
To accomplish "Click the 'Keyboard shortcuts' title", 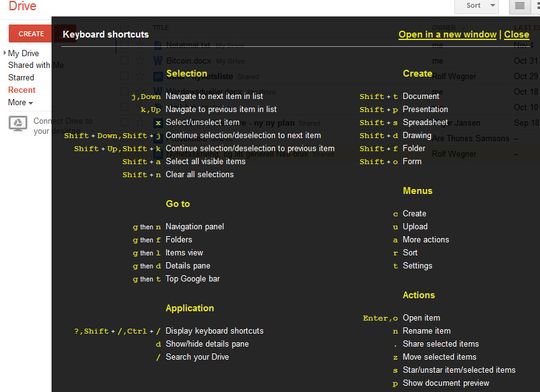I will click(106, 34).
